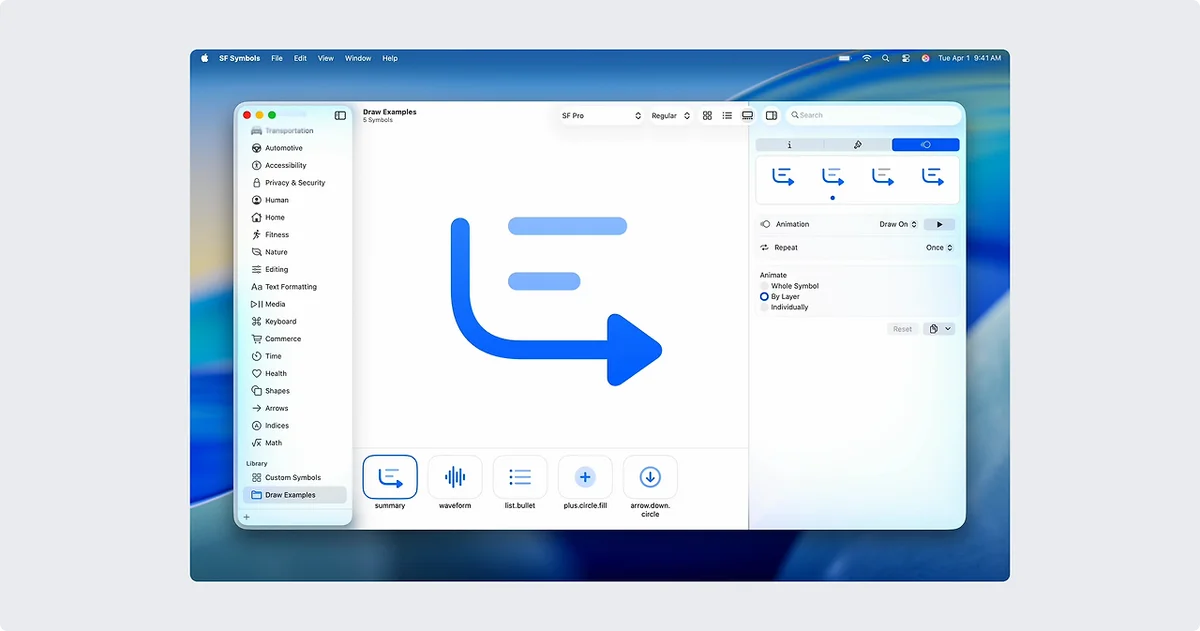The width and height of the screenshot is (1200, 631).
Task: Open the Help menu
Action: pos(390,58)
